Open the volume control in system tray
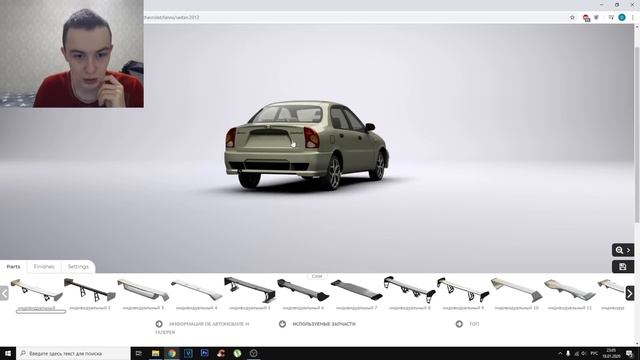 tap(584, 353)
